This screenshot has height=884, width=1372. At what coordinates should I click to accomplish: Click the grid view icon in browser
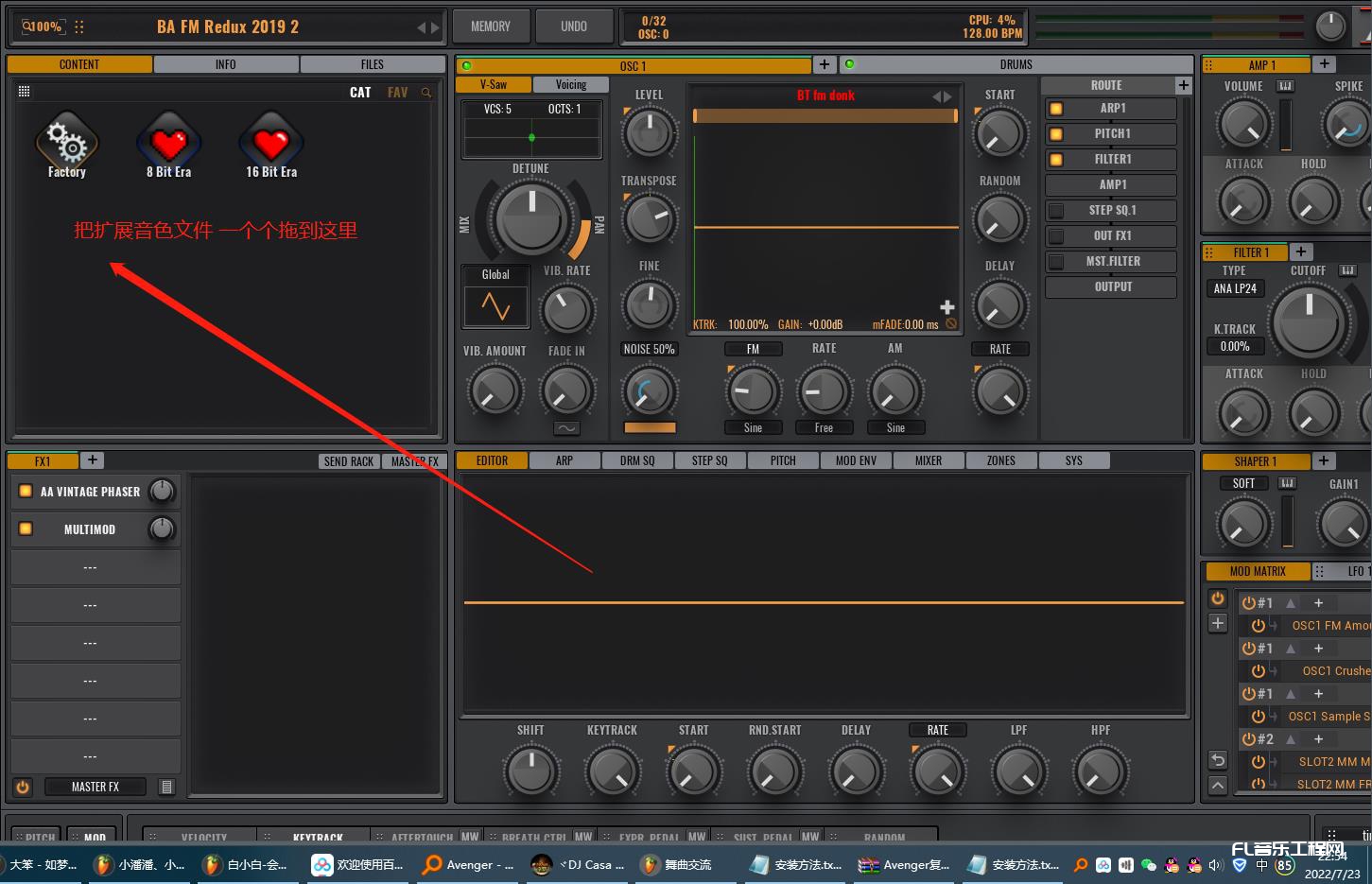pos(25,92)
